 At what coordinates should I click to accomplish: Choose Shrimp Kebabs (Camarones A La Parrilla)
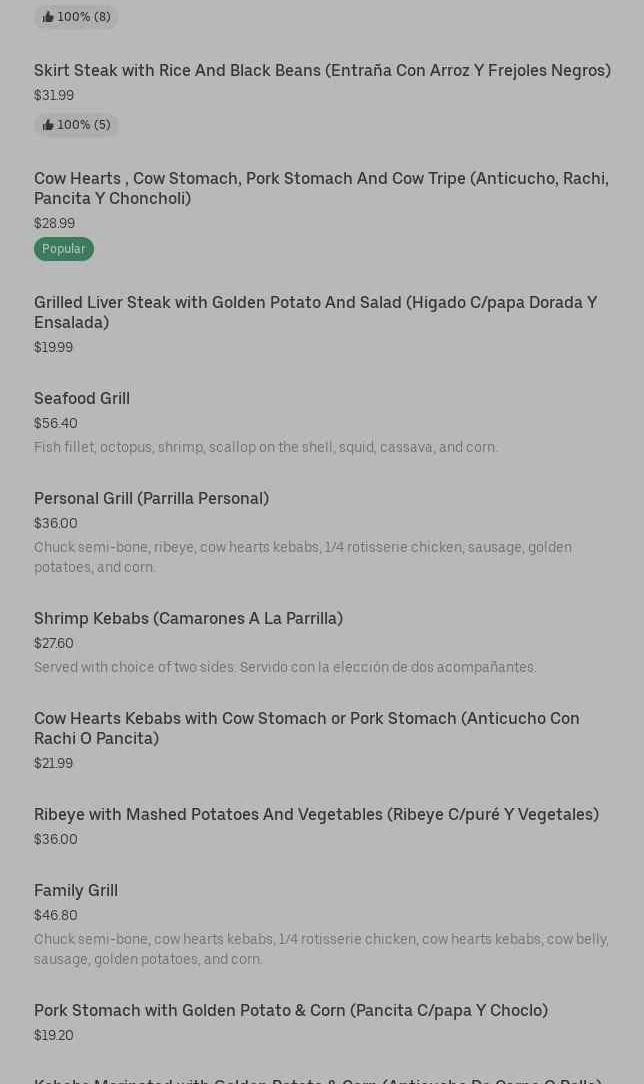click(188, 618)
